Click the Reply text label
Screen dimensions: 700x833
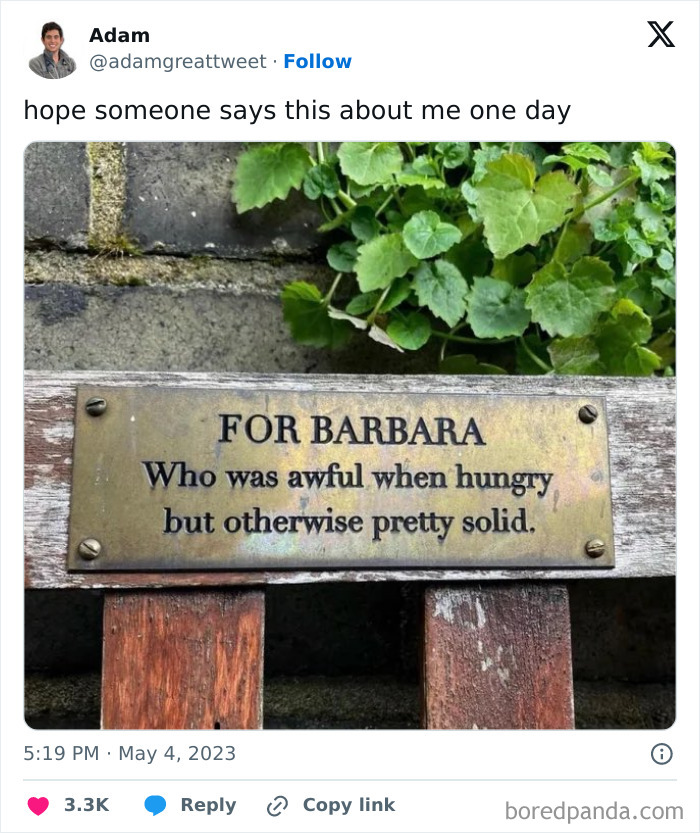pyautogui.click(x=208, y=804)
